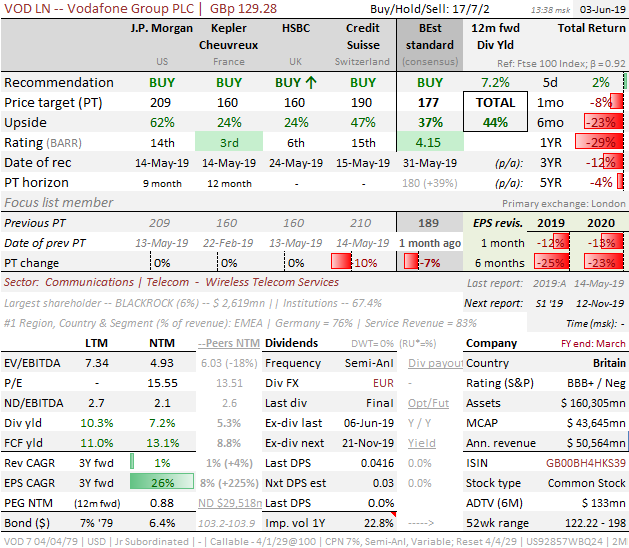Image resolution: width=629 pixels, height=548 pixels.
Task: Click J.P. Morgan upside 62%
Action: [162, 123]
